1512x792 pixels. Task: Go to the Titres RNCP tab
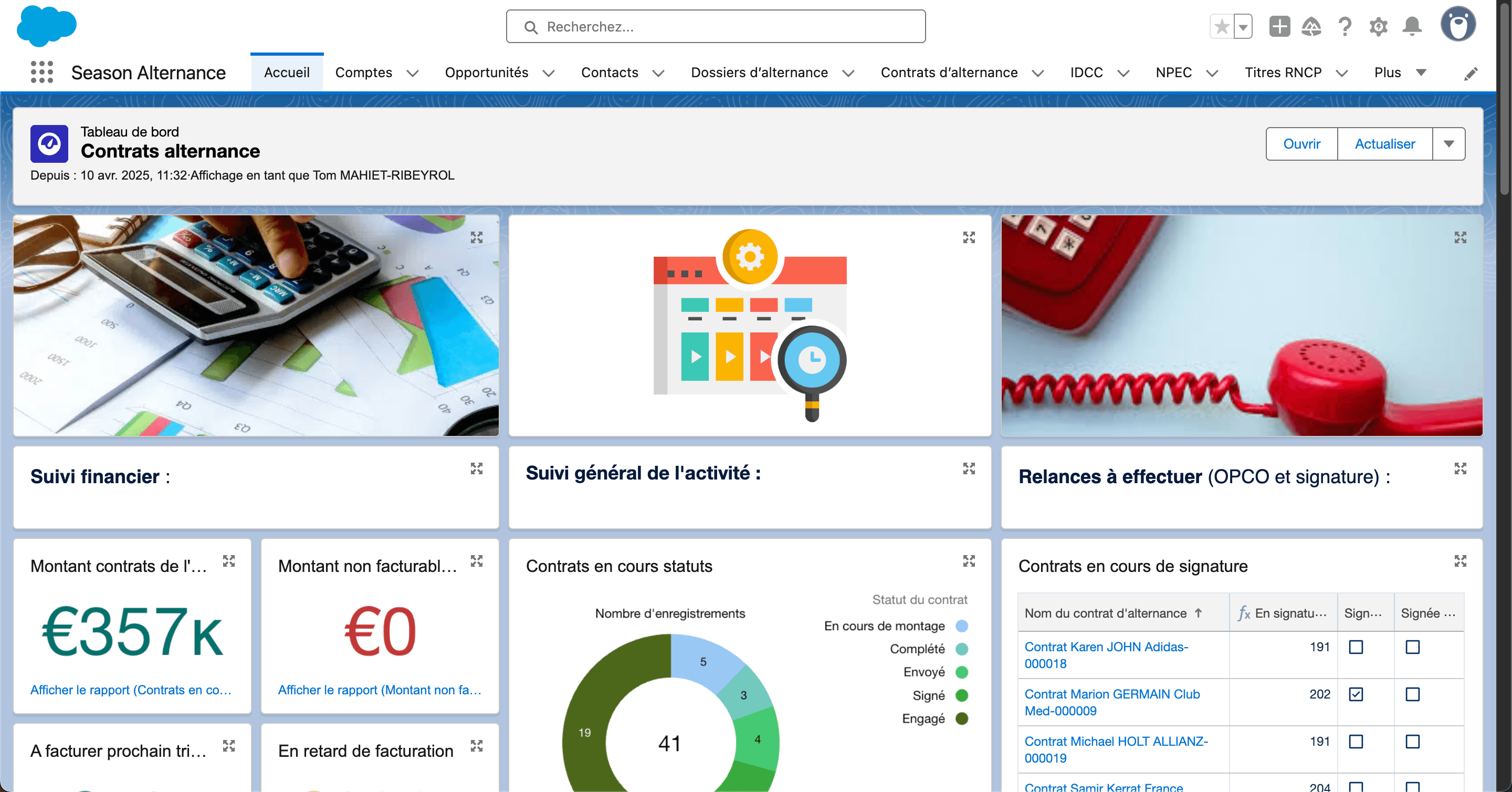pyautogui.click(x=1283, y=72)
